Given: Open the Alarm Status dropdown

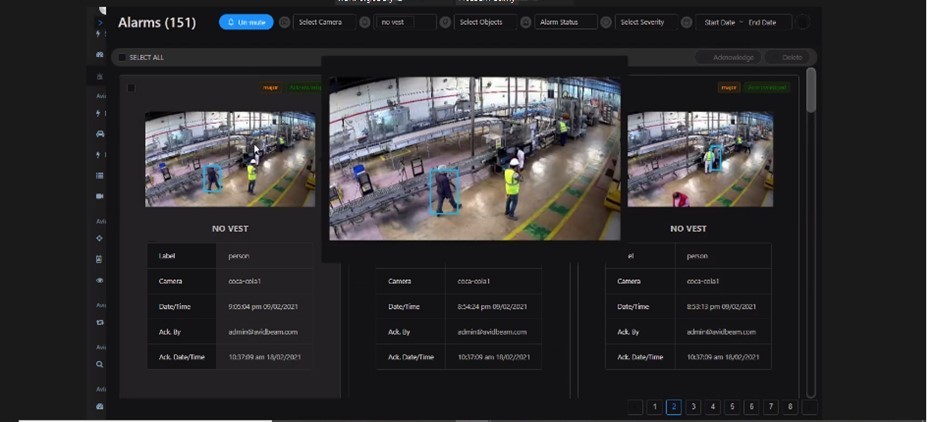Looking at the screenshot, I should (566, 22).
